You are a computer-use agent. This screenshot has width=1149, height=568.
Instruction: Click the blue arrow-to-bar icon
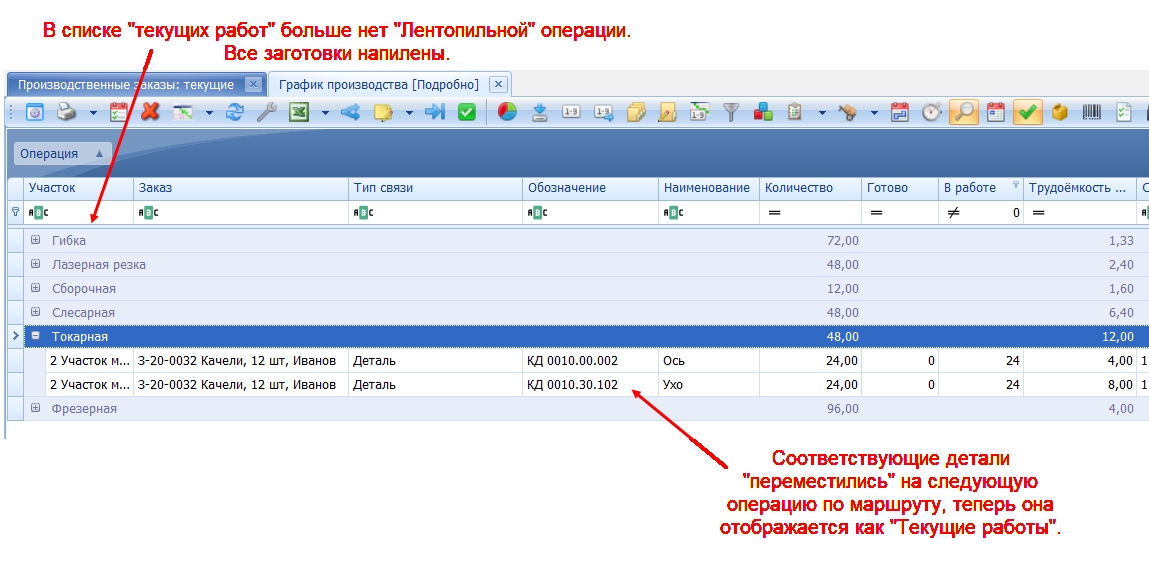(435, 112)
